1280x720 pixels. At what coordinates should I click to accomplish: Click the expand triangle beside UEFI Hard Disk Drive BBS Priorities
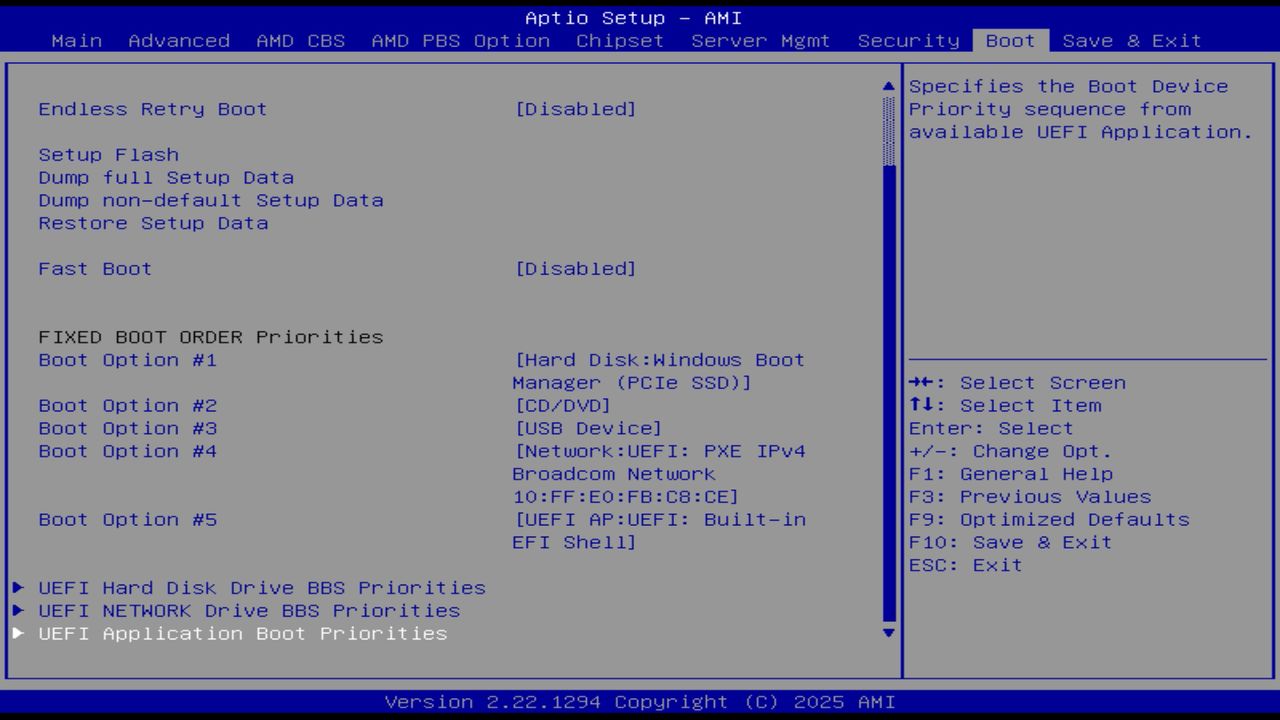[x=18, y=588]
